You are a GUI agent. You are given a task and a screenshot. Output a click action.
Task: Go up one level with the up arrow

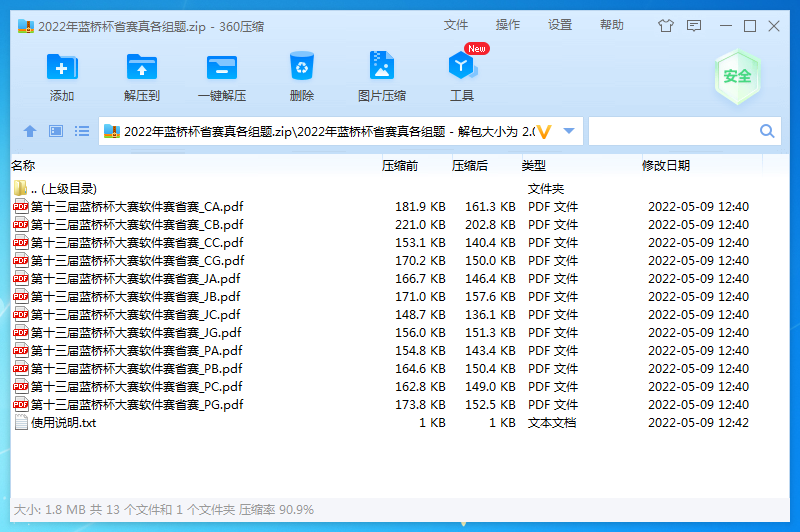(30, 131)
